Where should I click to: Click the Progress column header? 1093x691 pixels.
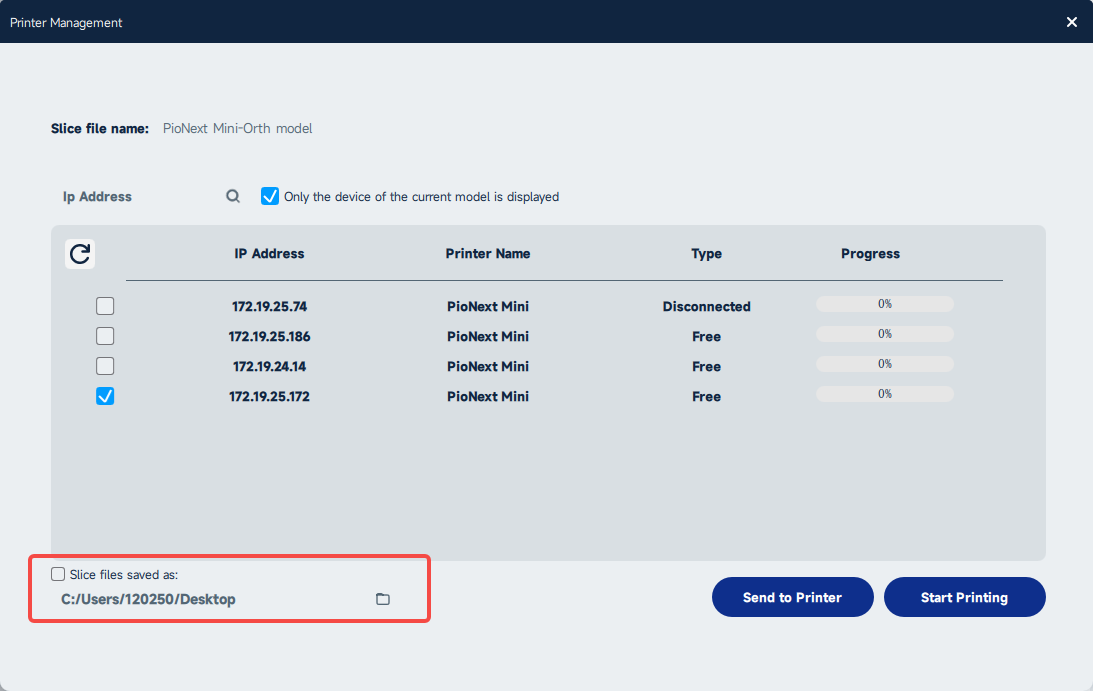[870, 254]
